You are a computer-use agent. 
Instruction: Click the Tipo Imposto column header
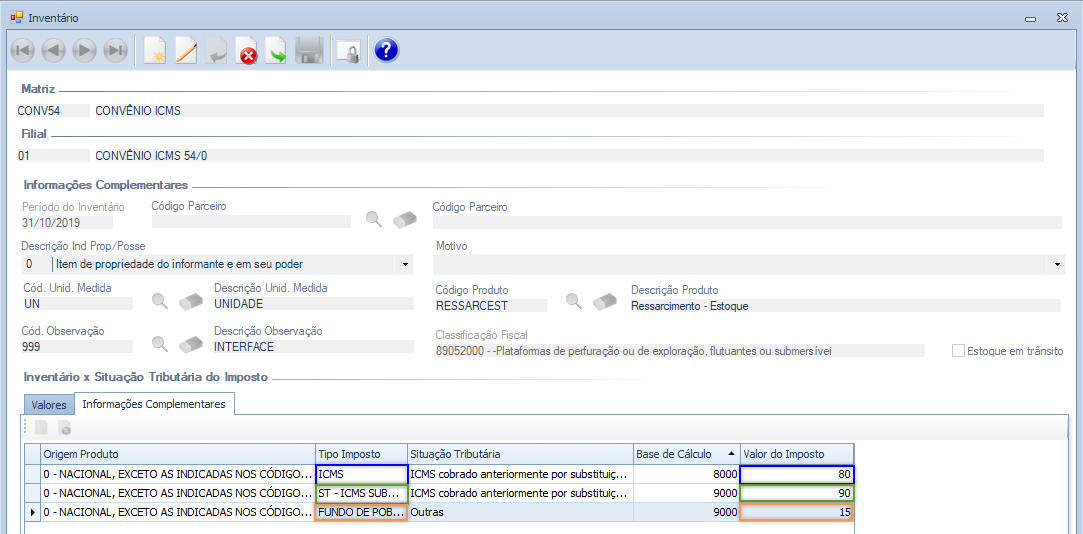point(361,454)
